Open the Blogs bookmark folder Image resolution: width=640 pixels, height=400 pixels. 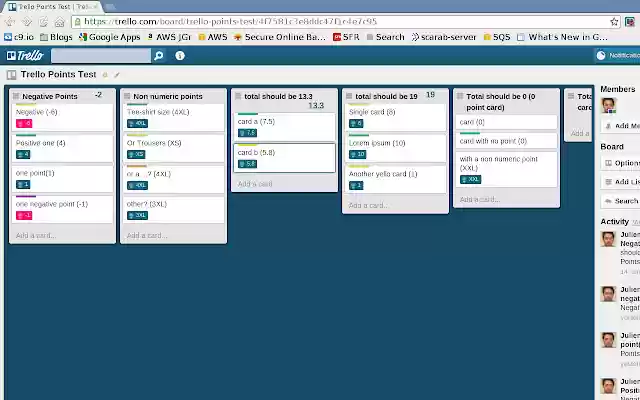coord(56,37)
